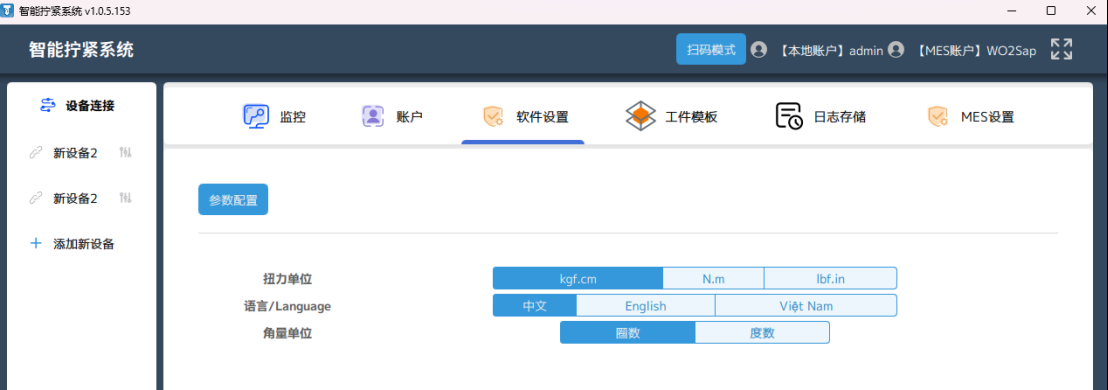Set language to 中文
Screen dimensions: 1108x390
tap(535, 306)
